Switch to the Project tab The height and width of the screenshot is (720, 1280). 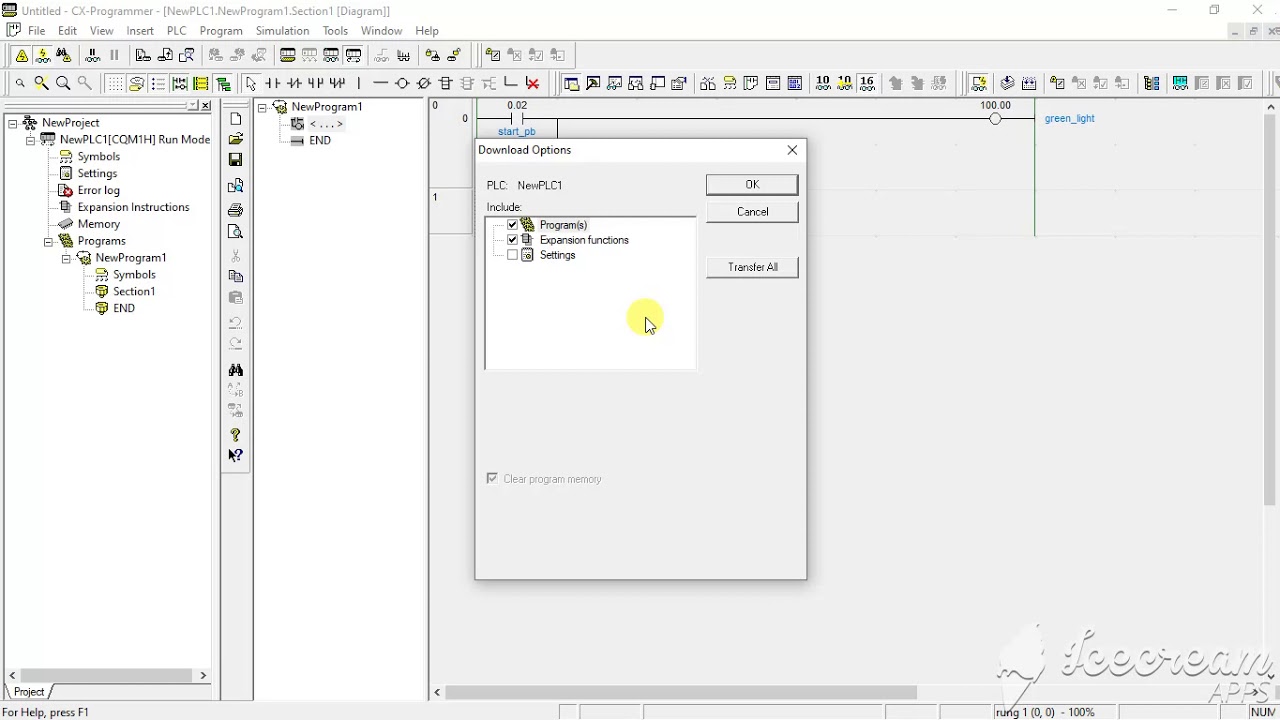28,692
